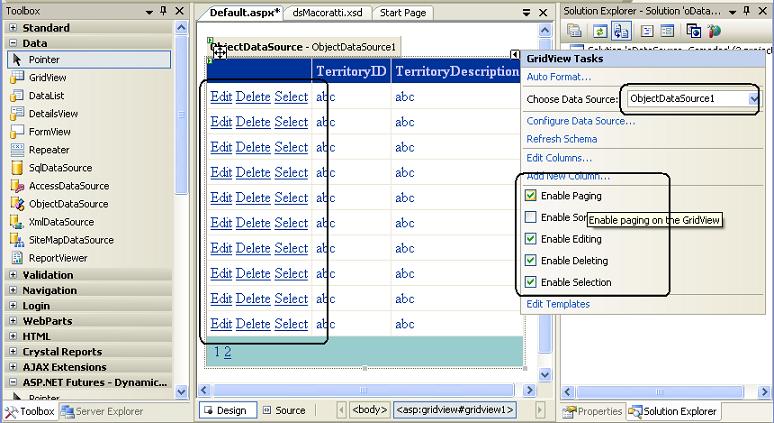Expand the Validation toolbox section
The width and height of the screenshot is (774, 423).
[x=13, y=274]
